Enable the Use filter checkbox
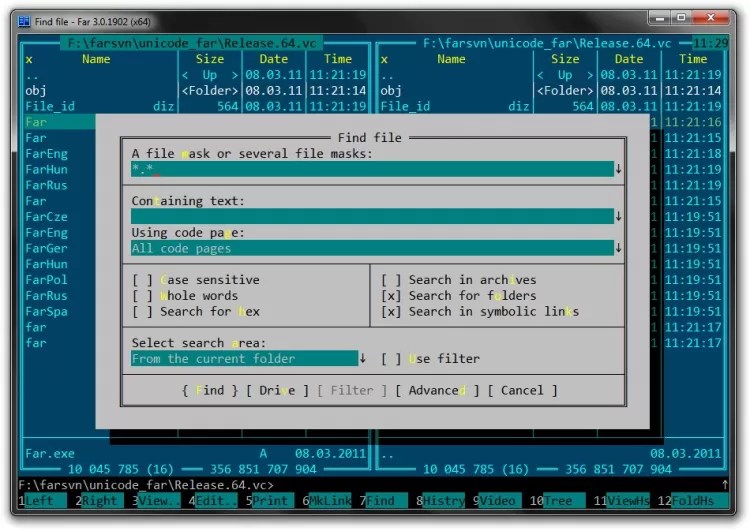750x531 pixels. pyautogui.click(x=391, y=359)
